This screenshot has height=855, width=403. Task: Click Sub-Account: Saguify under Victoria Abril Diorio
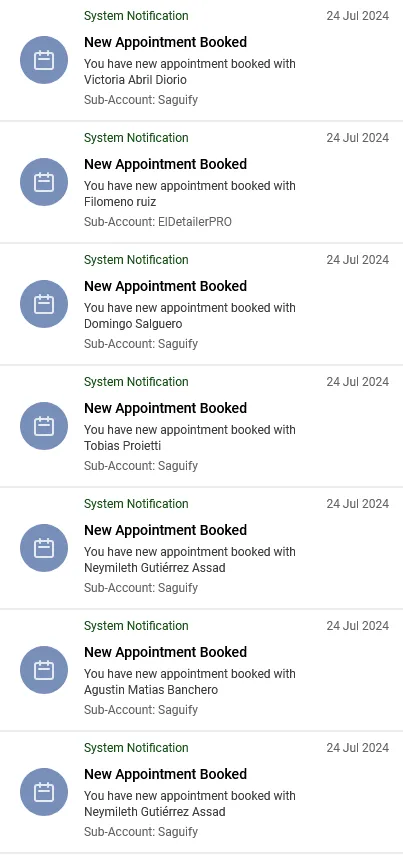pos(141,100)
